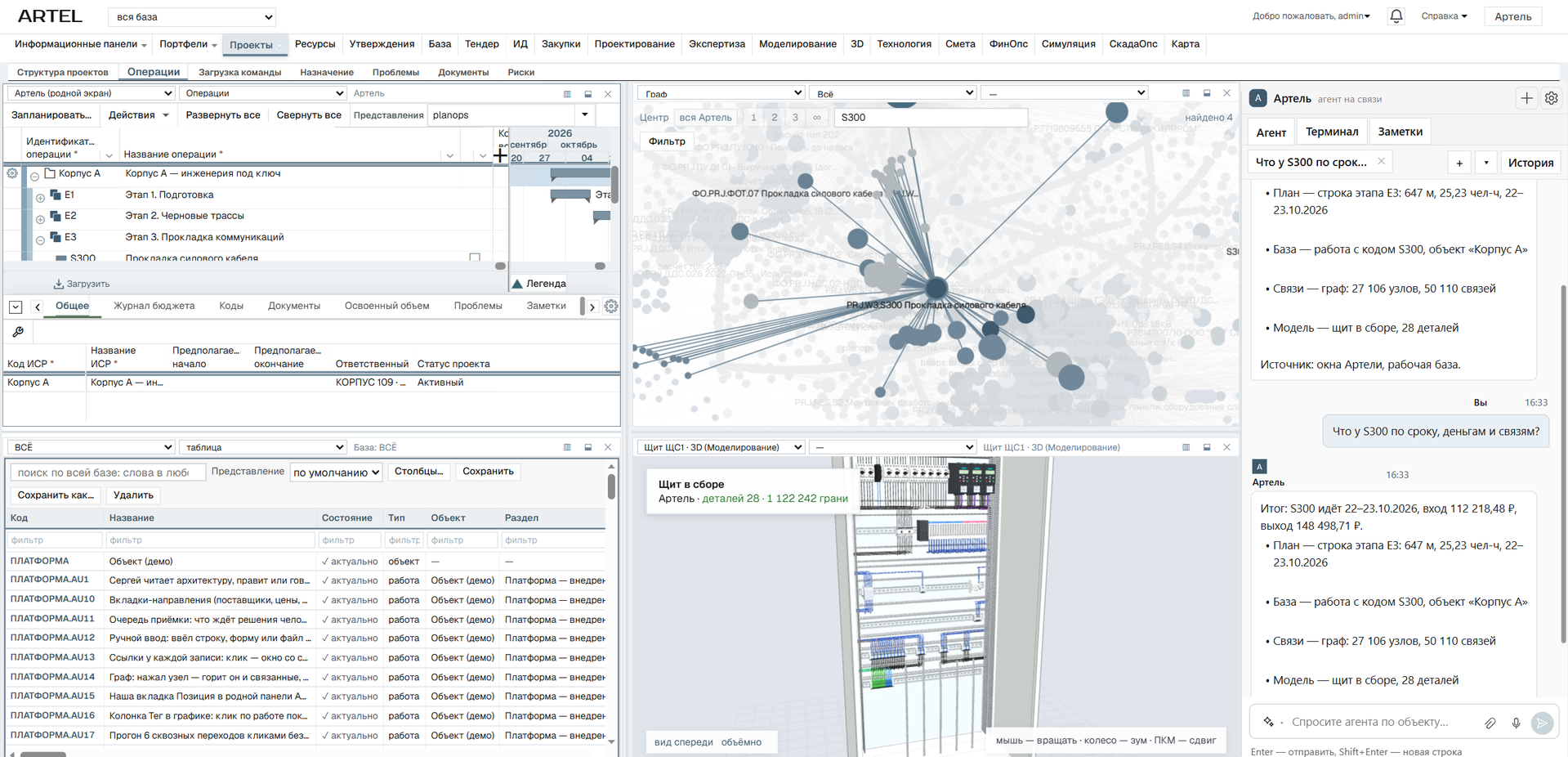Click the plus icon beside agent settings gear

pos(1526,98)
